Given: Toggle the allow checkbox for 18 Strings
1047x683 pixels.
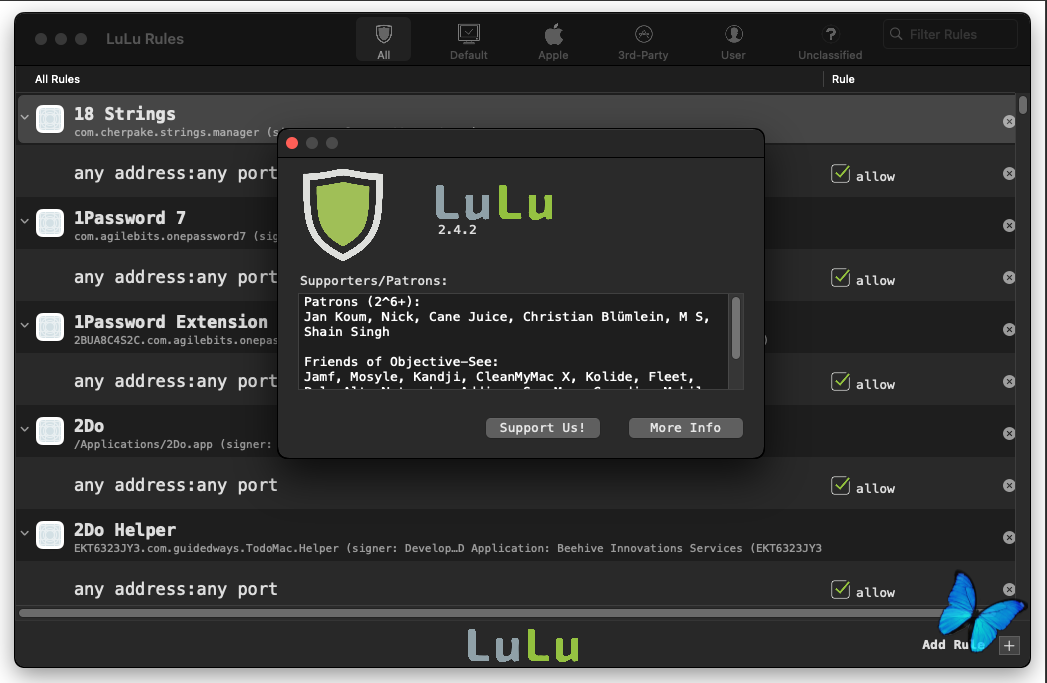Looking at the screenshot, I should (x=840, y=174).
